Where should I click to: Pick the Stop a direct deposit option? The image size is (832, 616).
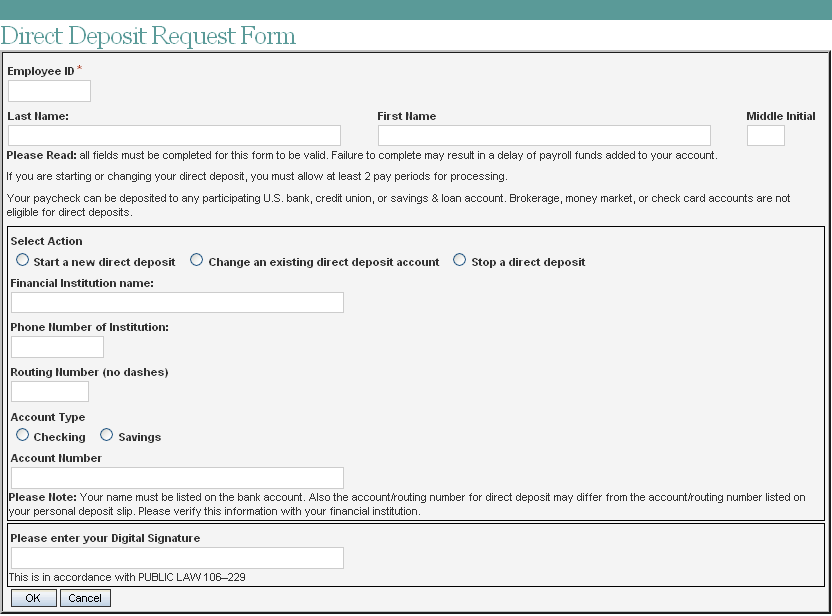pyautogui.click(x=460, y=260)
